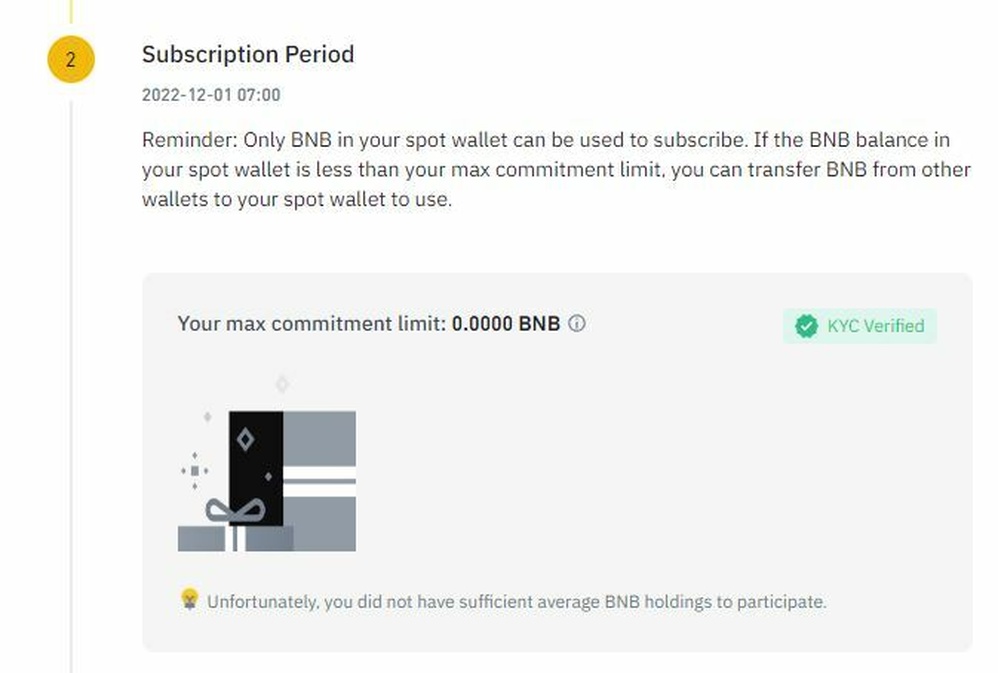Click the KYC Verified text label

tap(875, 326)
